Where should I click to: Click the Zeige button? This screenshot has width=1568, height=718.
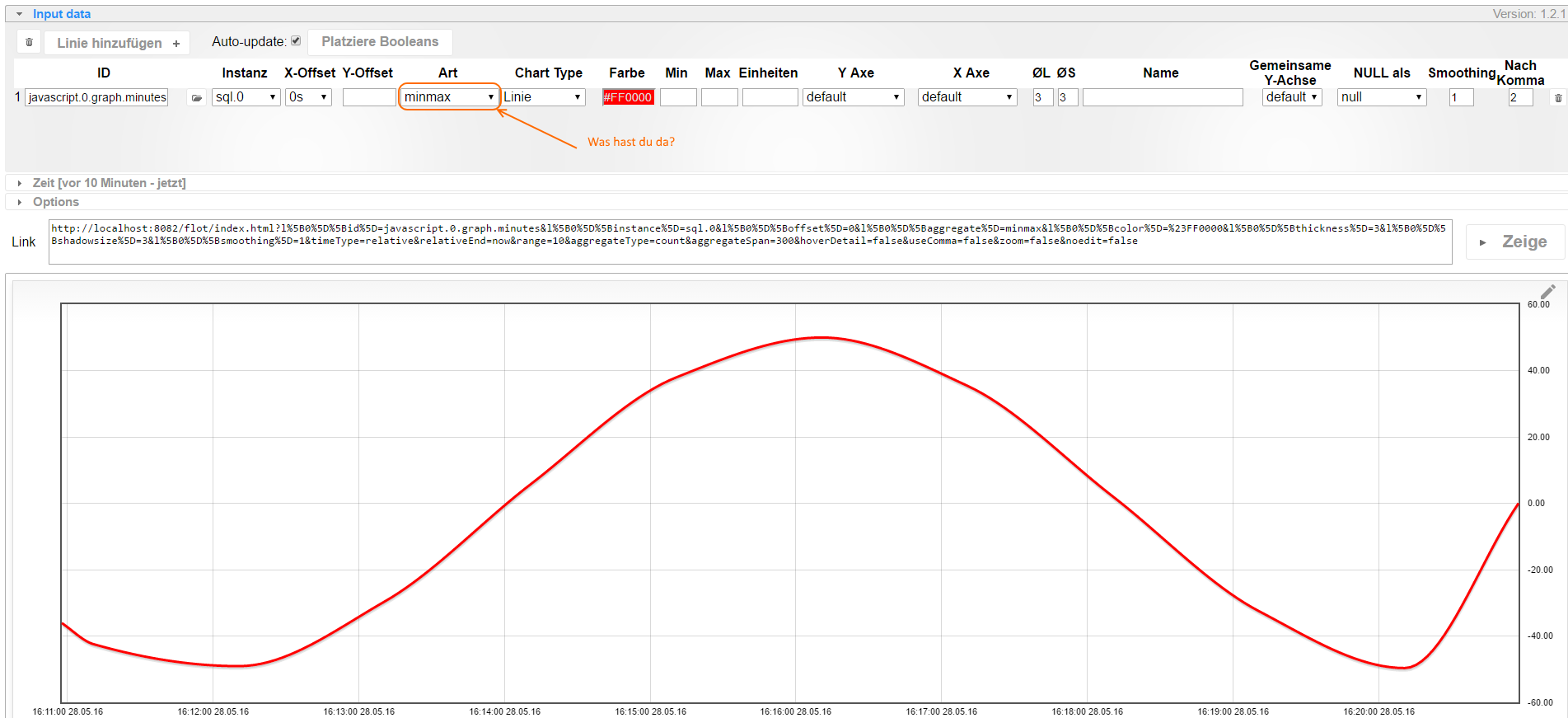[x=1514, y=242]
